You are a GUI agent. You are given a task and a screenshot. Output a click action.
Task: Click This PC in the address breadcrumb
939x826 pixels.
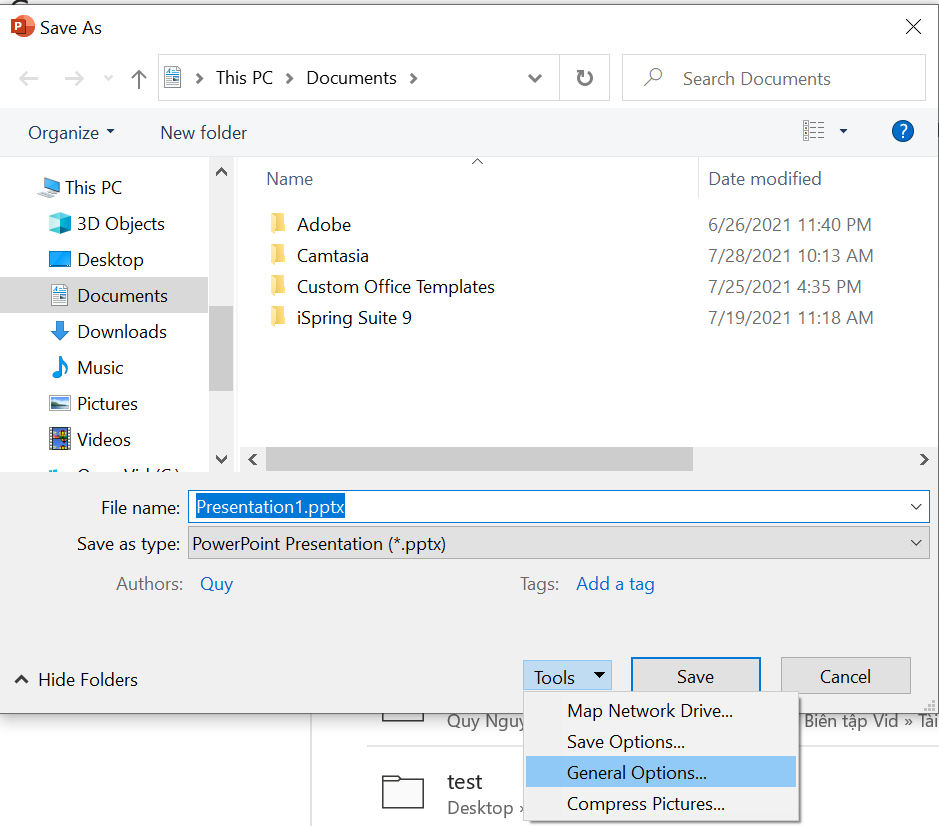(244, 78)
